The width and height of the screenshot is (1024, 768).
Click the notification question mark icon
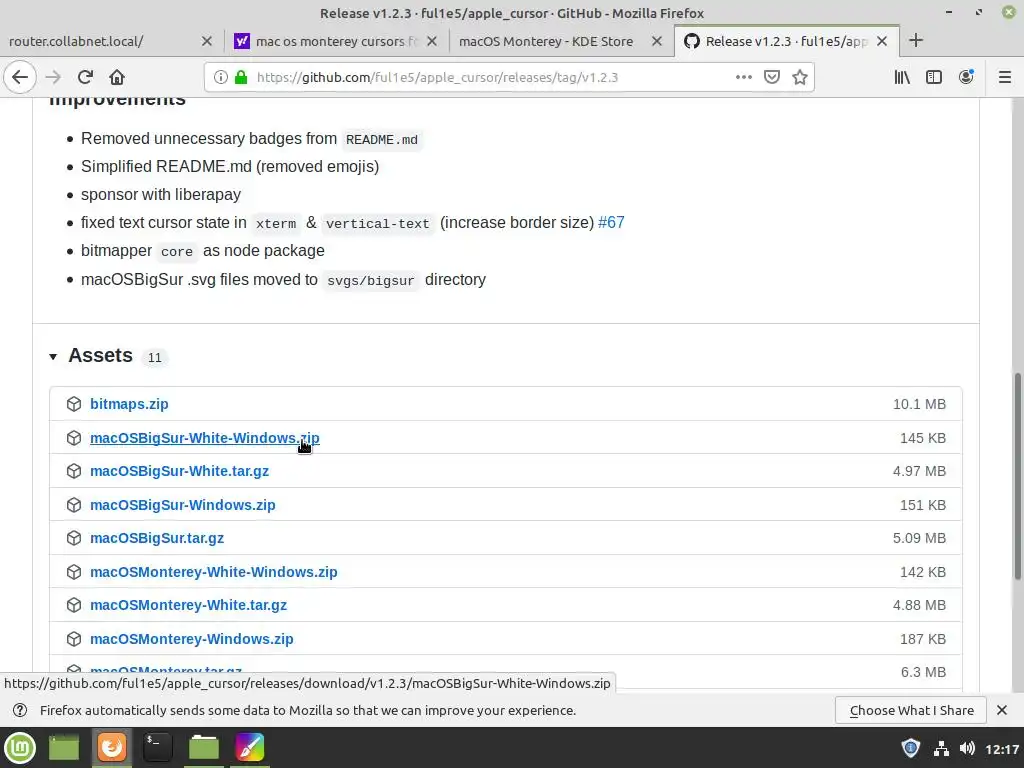pos(20,711)
